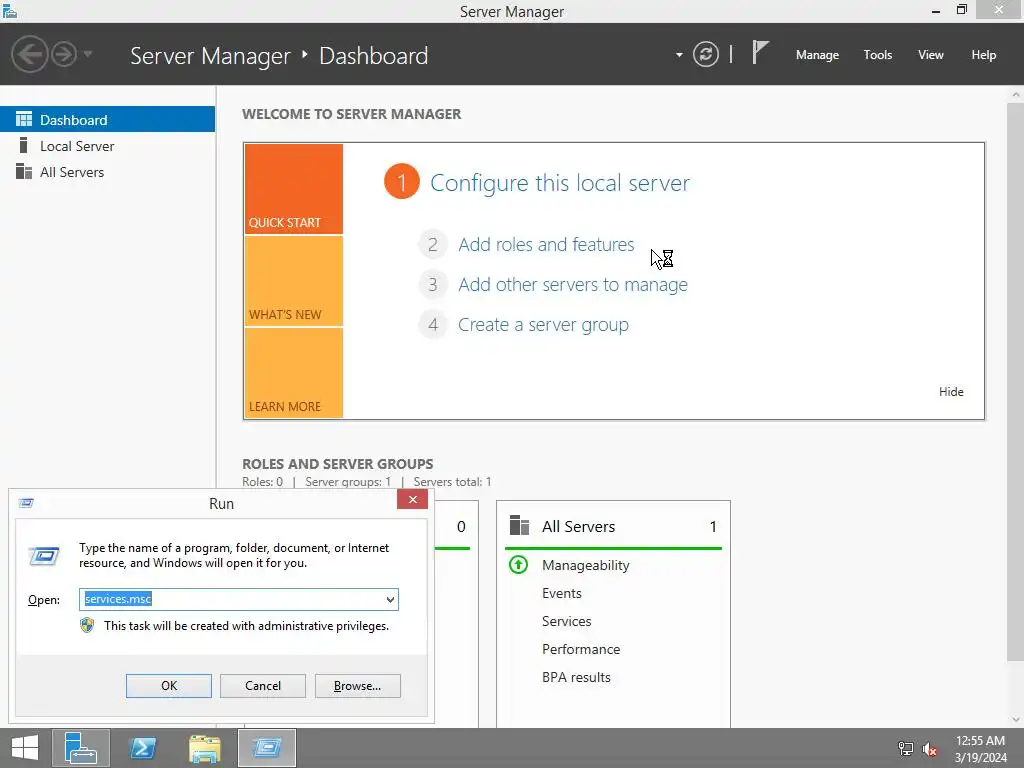Click the Run dialog title bar icon
1024x768 pixels.
pyautogui.click(x=26, y=503)
